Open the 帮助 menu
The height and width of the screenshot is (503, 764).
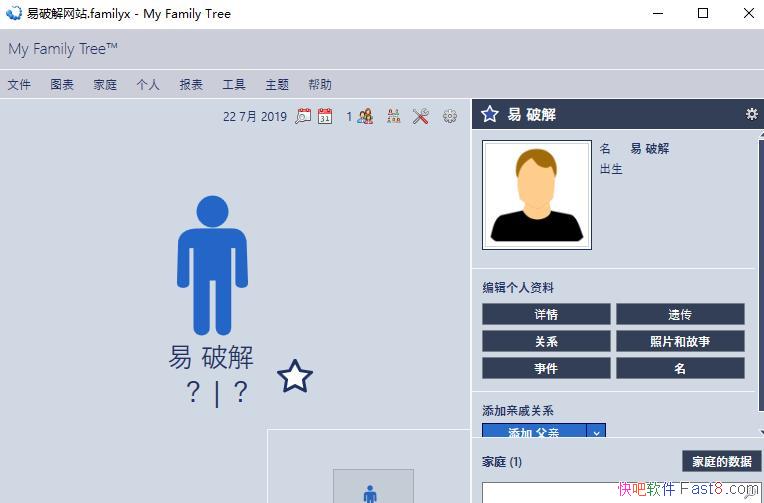(x=320, y=84)
